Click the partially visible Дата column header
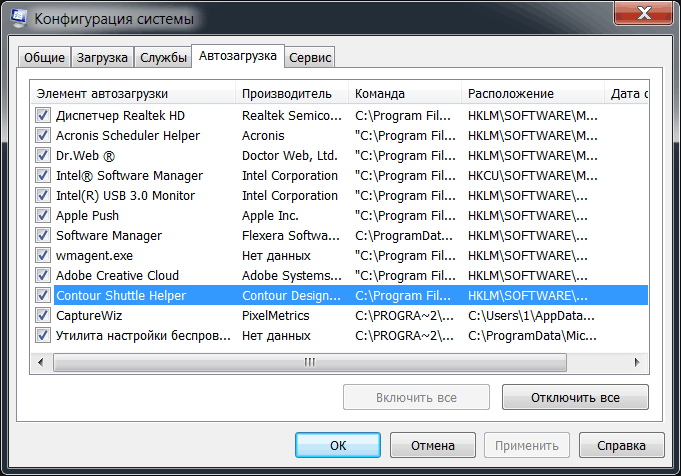The height and width of the screenshot is (476, 681). click(627, 93)
